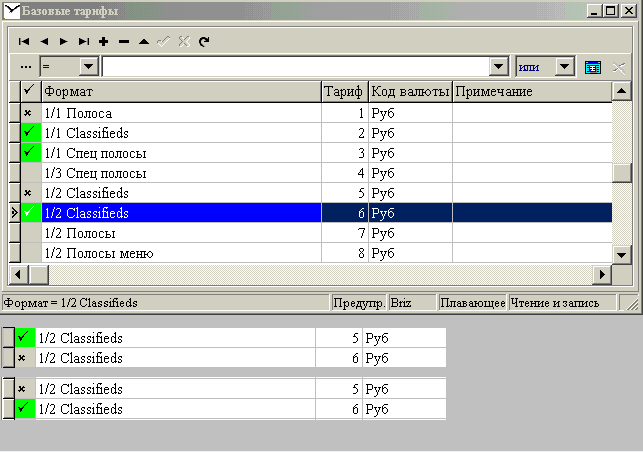Click next record arrow in navigator
Viewport: 643px width, 452px height.
point(64,42)
